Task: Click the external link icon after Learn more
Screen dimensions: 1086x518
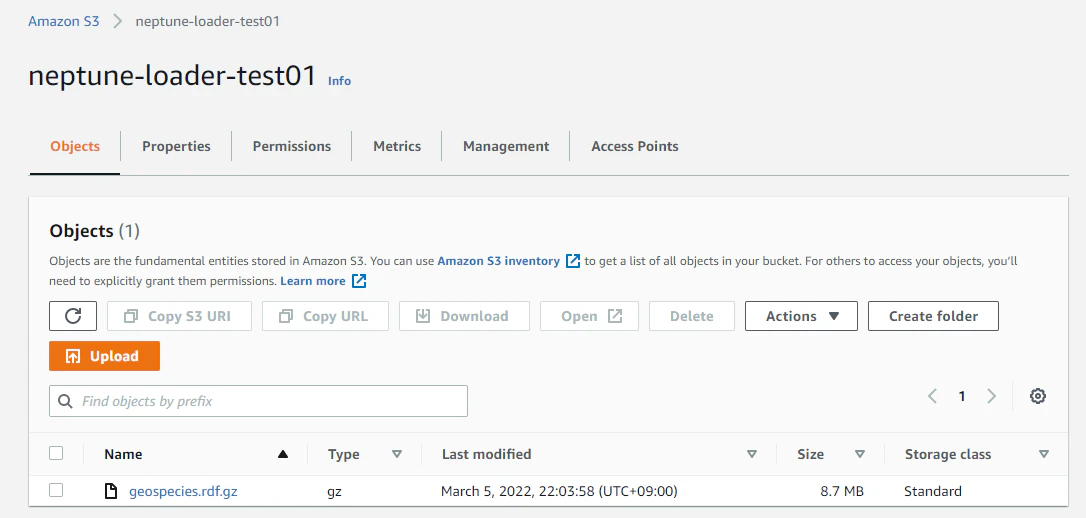Action: pyautogui.click(x=359, y=281)
